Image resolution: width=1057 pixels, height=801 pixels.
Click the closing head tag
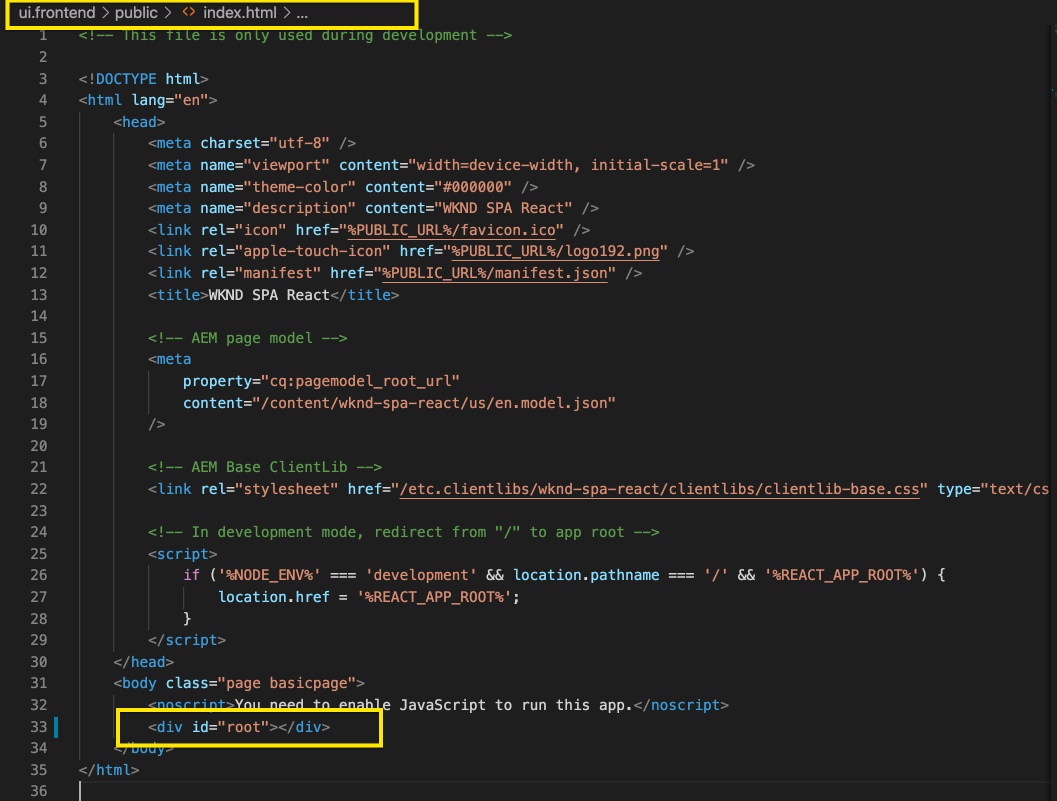tap(144, 662)
